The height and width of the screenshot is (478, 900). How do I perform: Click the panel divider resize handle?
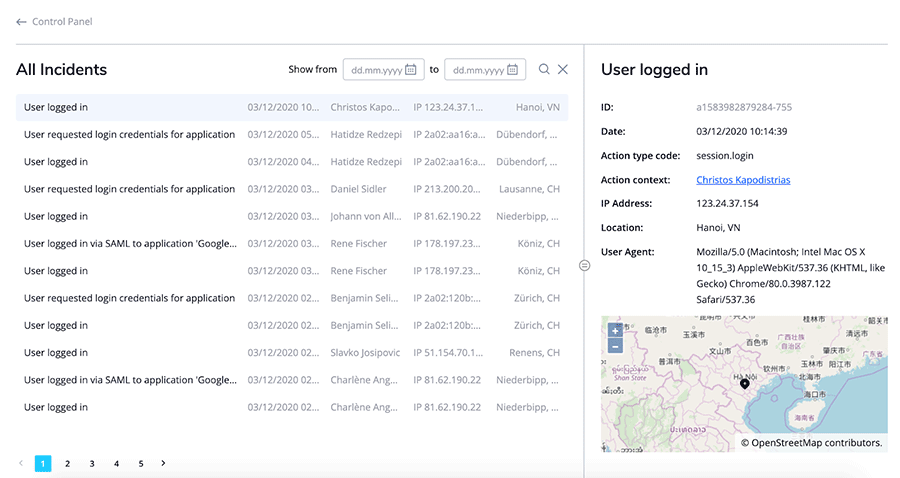(x=585, y=265)
